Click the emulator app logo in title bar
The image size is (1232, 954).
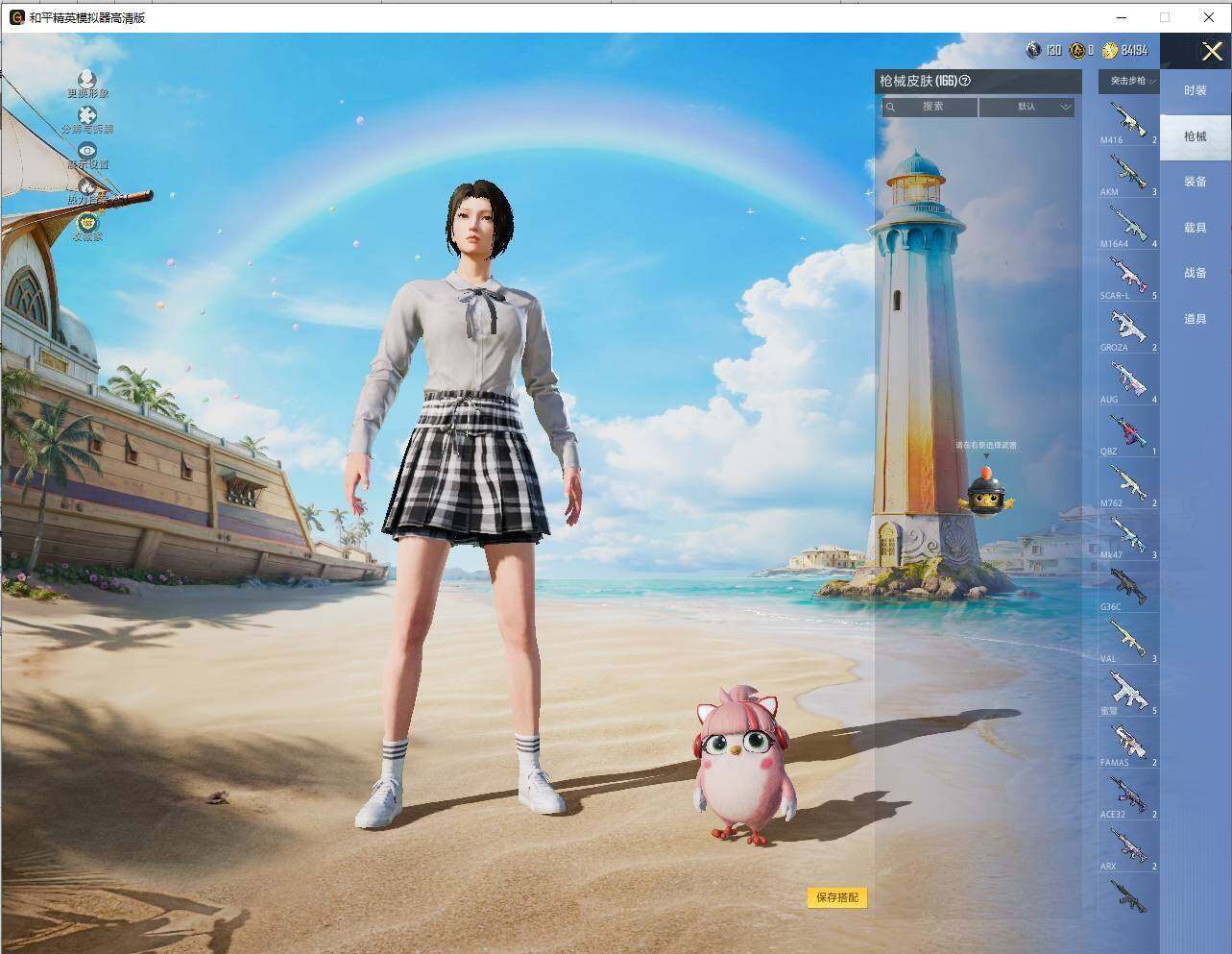(x=16, y=17)
